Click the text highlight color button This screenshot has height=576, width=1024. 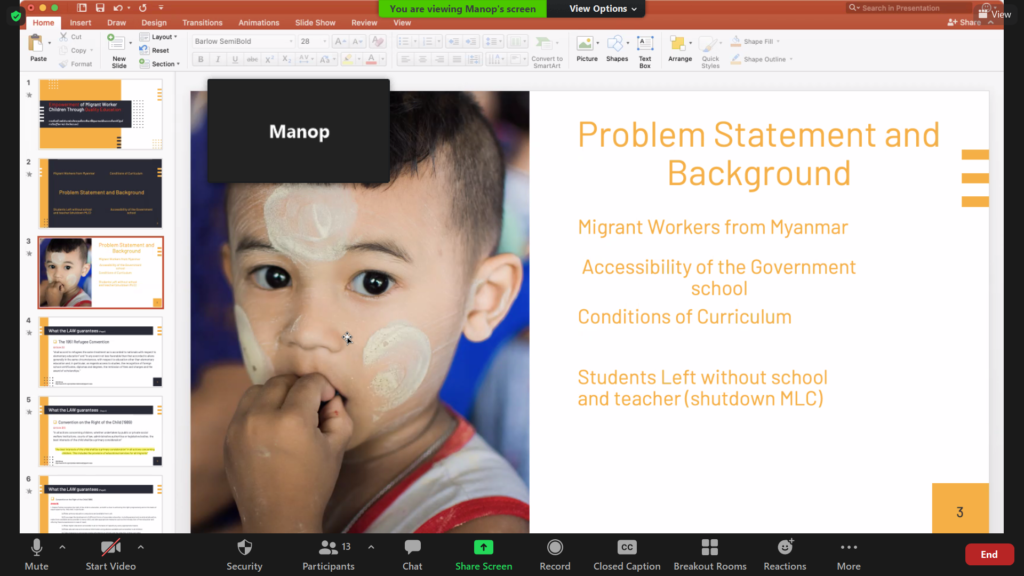[x=348, y=59]
